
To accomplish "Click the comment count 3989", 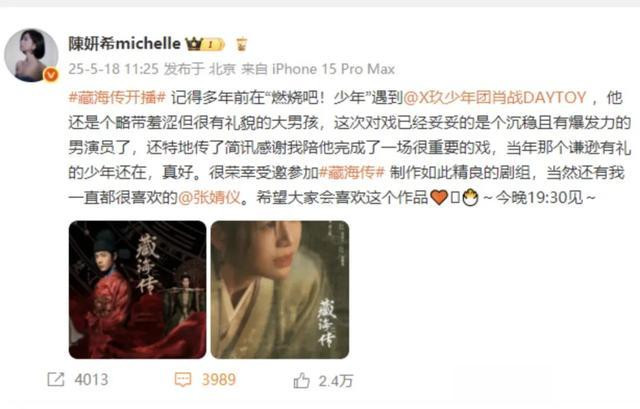I will coord(219,380).
